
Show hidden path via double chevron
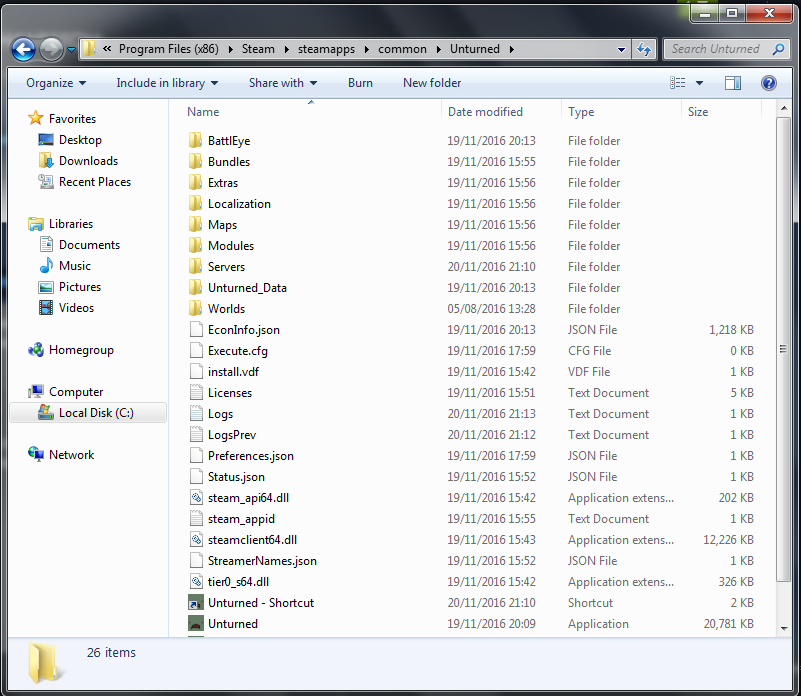[107, 49]
